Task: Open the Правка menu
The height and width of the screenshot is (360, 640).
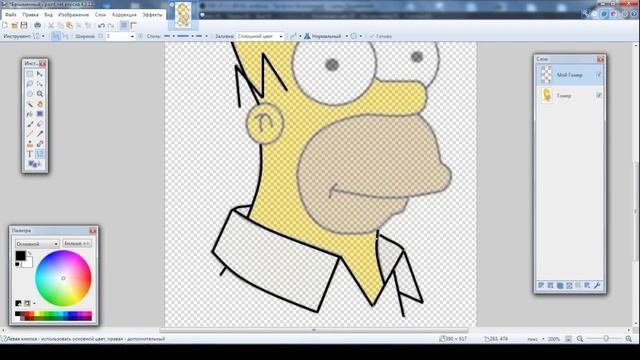Action: 31,15
